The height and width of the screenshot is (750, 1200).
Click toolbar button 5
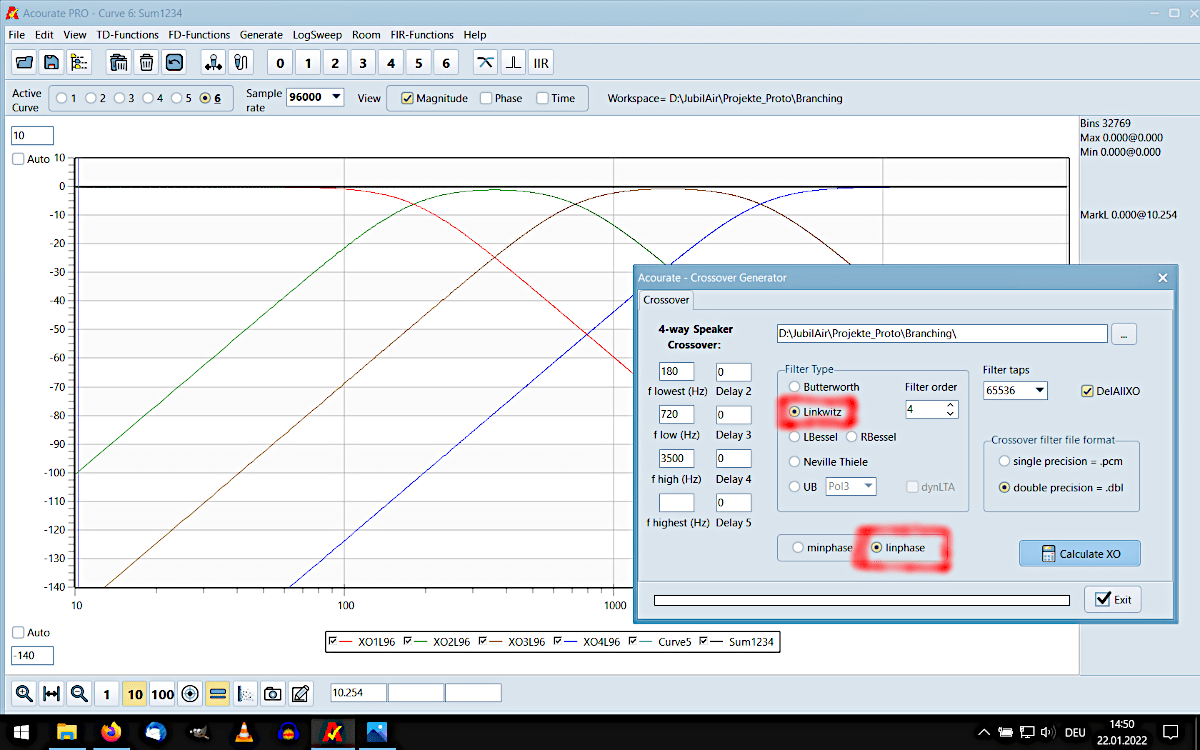click(x=418, y=63)
